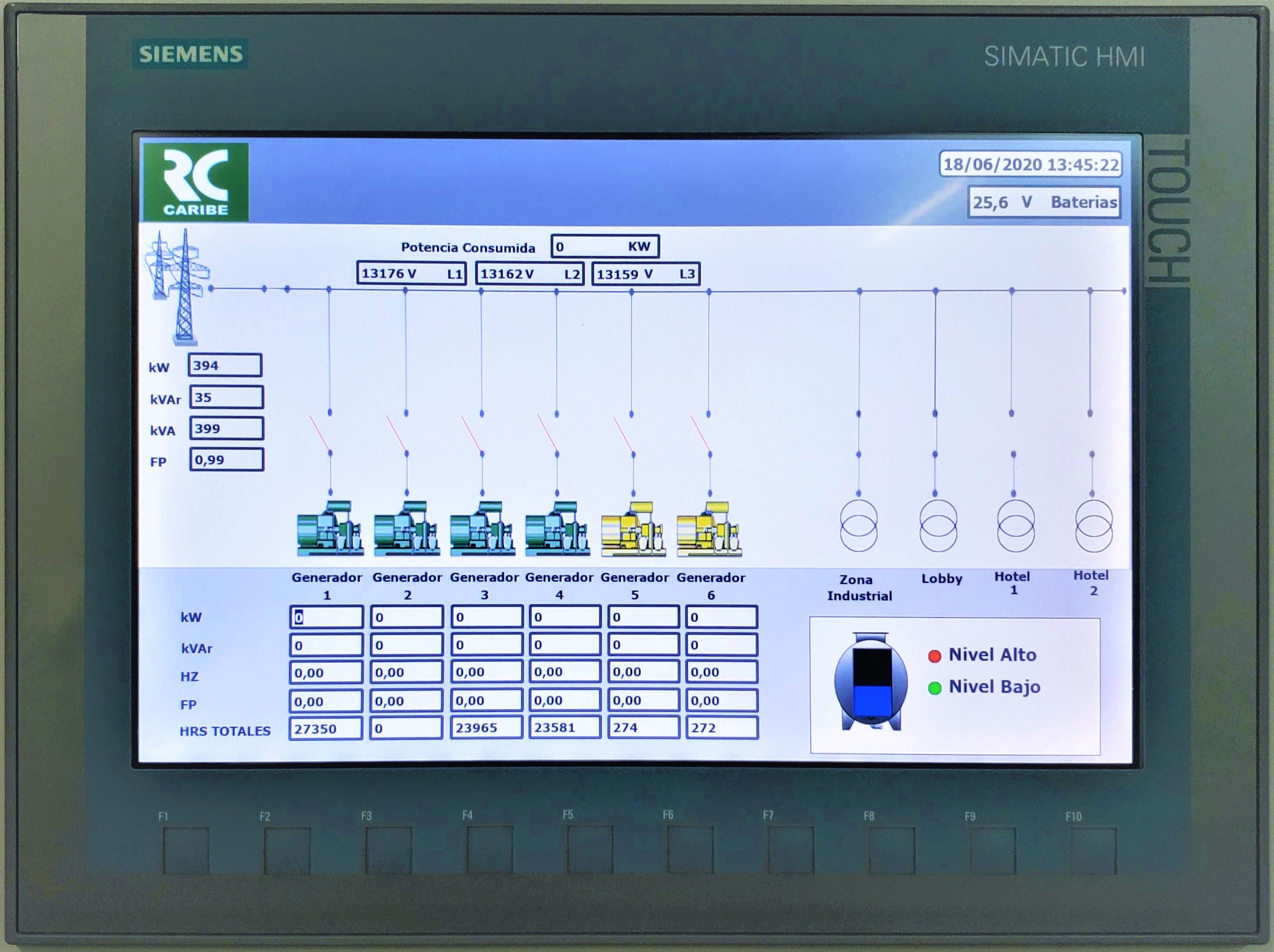Screen dimensions: 1274x952
Task: Tap the Hotel 2 transformer symbol
Action: click(x=1094, y=526)
